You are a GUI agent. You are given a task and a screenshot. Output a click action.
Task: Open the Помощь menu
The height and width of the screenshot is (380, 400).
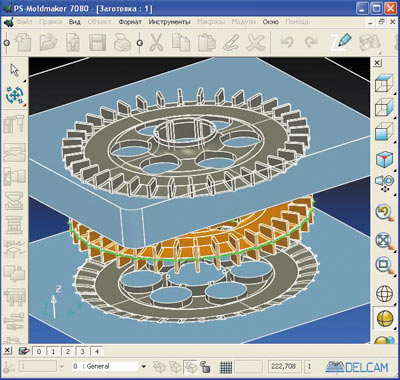tap(297, 22)
